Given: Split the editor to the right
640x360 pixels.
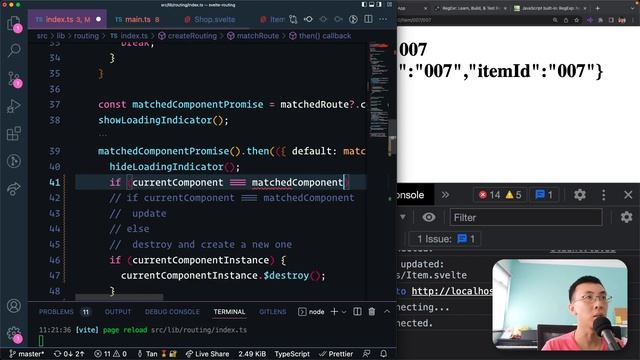Looking at the screenshot, I should click(368, 19).
